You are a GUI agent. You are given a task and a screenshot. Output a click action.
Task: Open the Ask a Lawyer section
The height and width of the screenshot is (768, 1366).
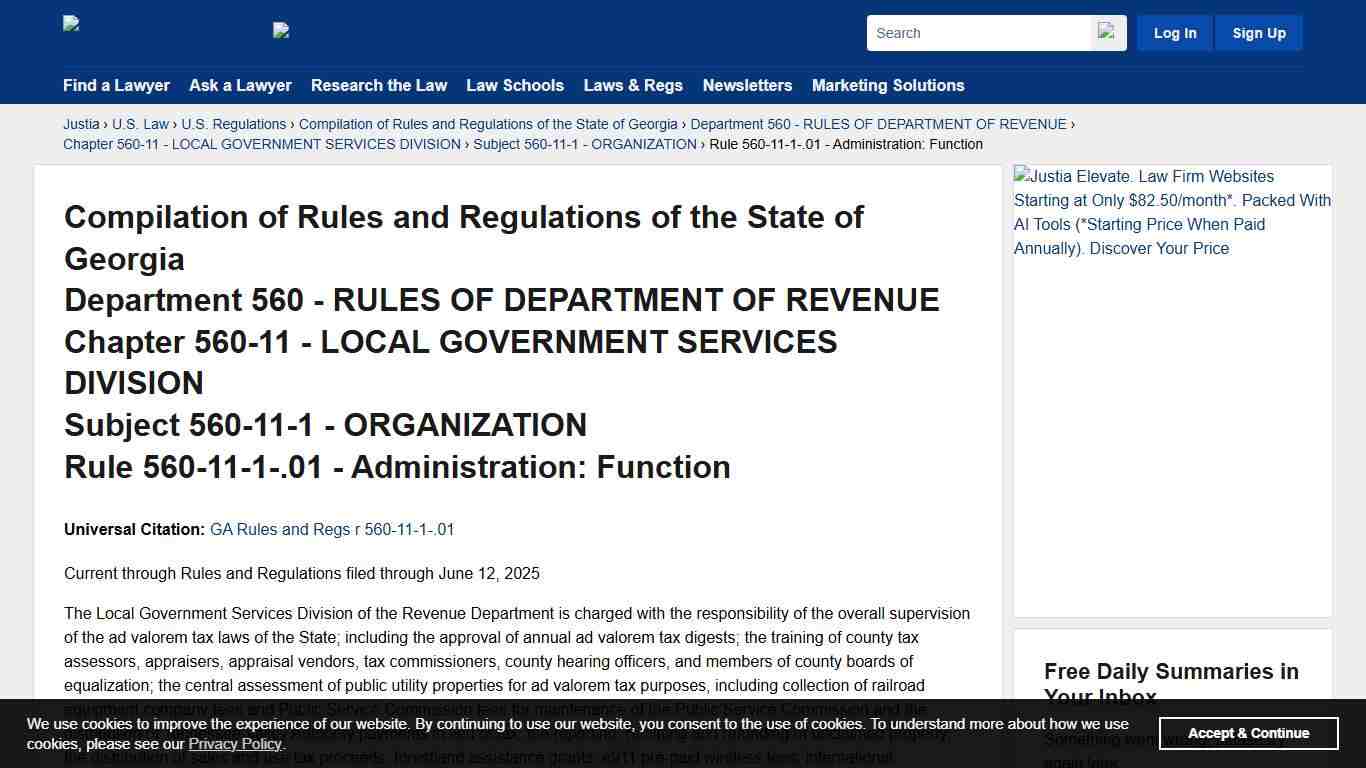(240, 85)
